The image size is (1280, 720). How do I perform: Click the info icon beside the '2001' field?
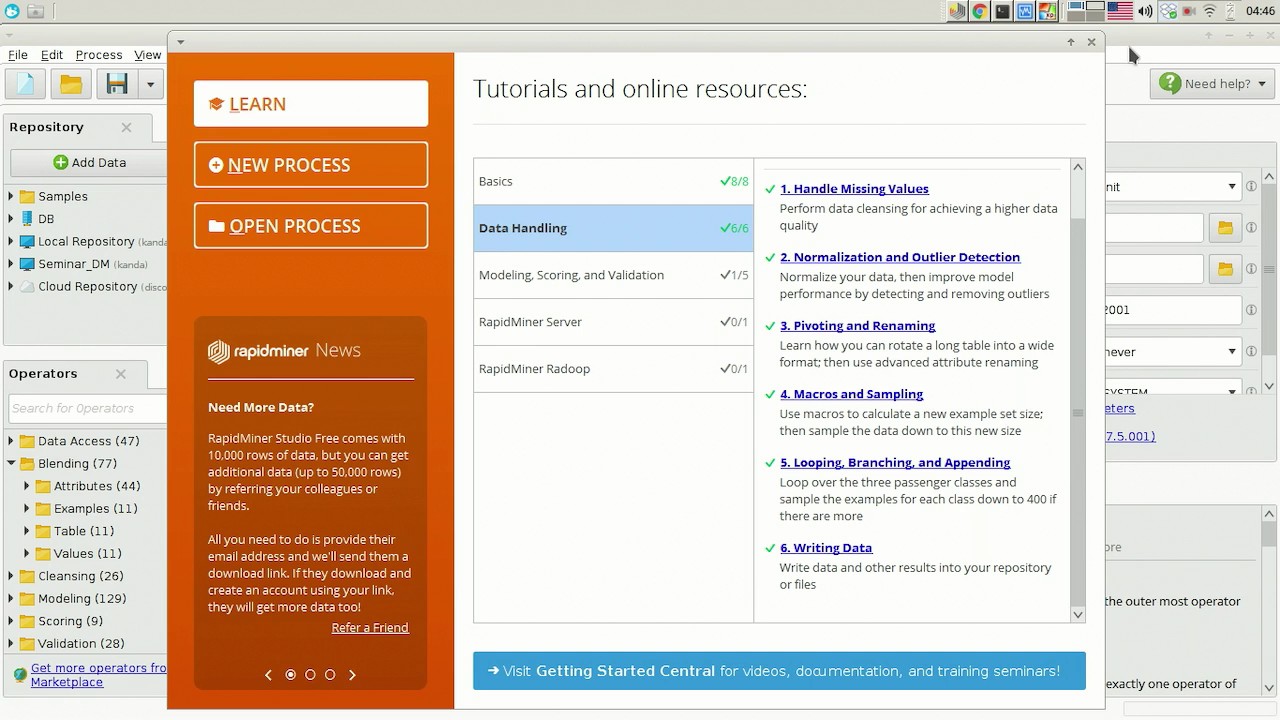(1251, 310)
